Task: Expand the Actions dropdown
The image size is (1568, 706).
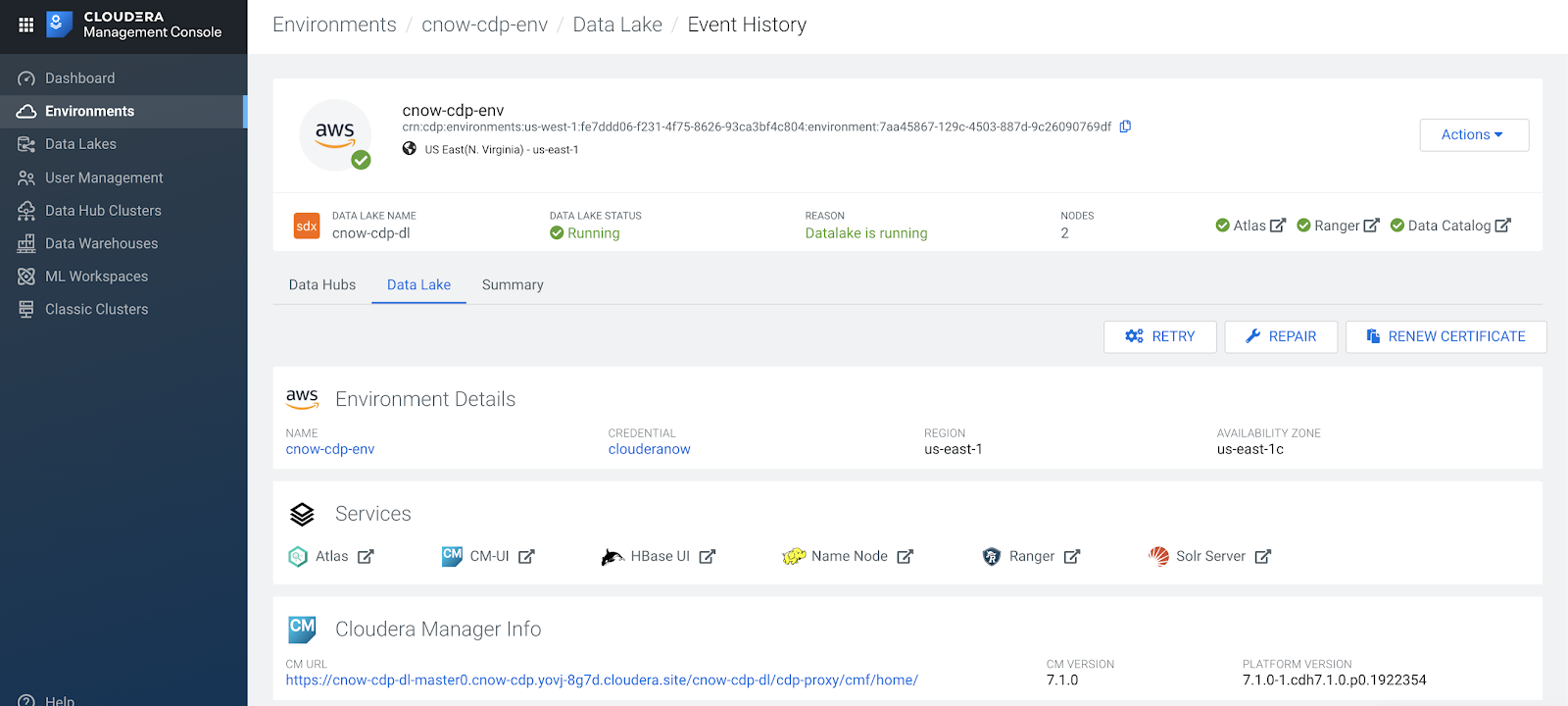Action: coord(1473,135)
